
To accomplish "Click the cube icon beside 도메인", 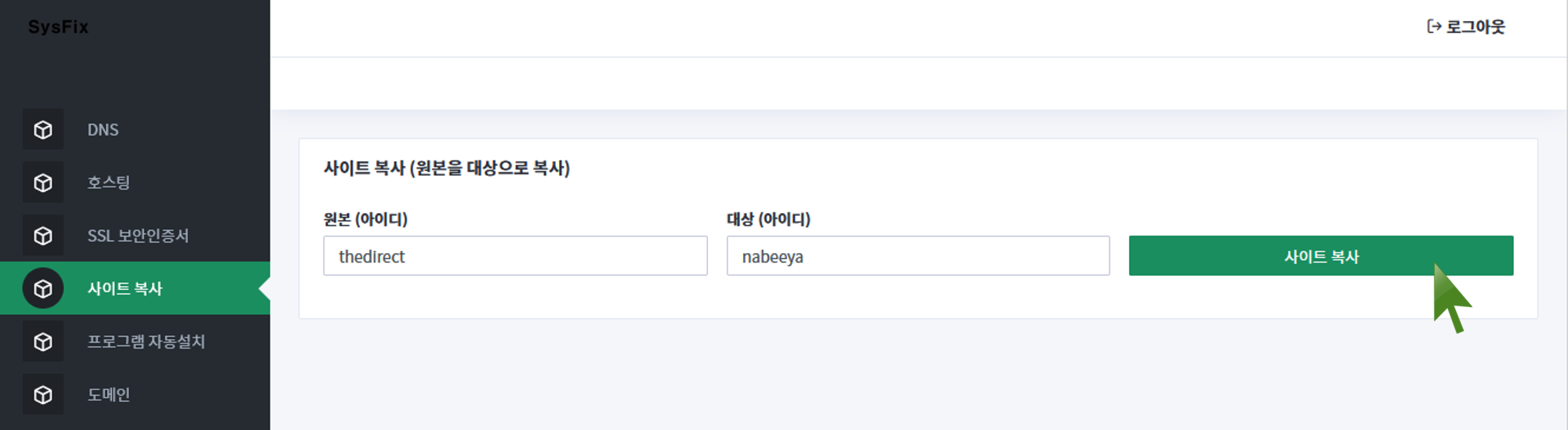I will (43, 395).
